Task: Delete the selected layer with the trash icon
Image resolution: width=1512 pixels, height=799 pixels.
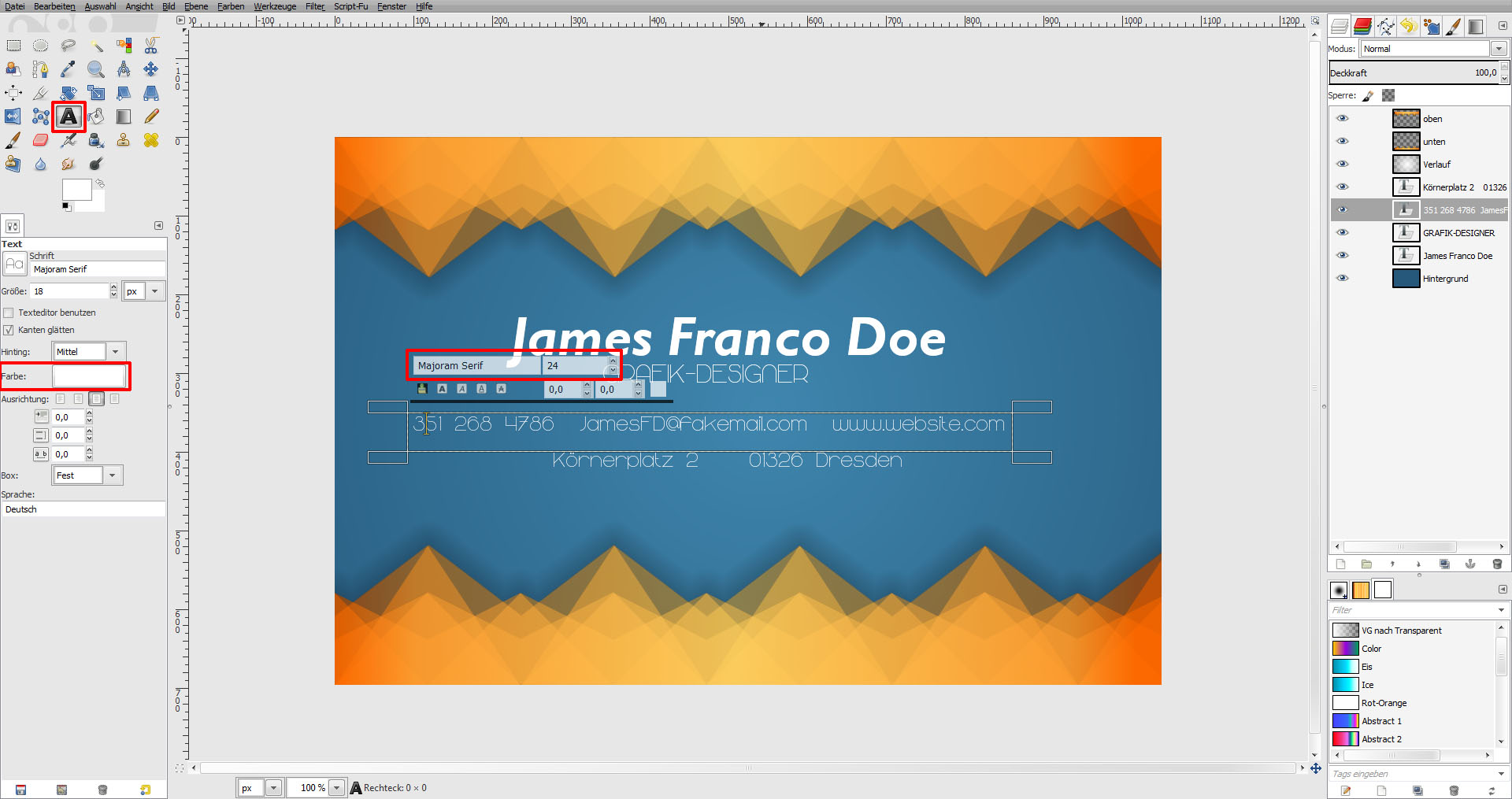Action: [1499, 564]
